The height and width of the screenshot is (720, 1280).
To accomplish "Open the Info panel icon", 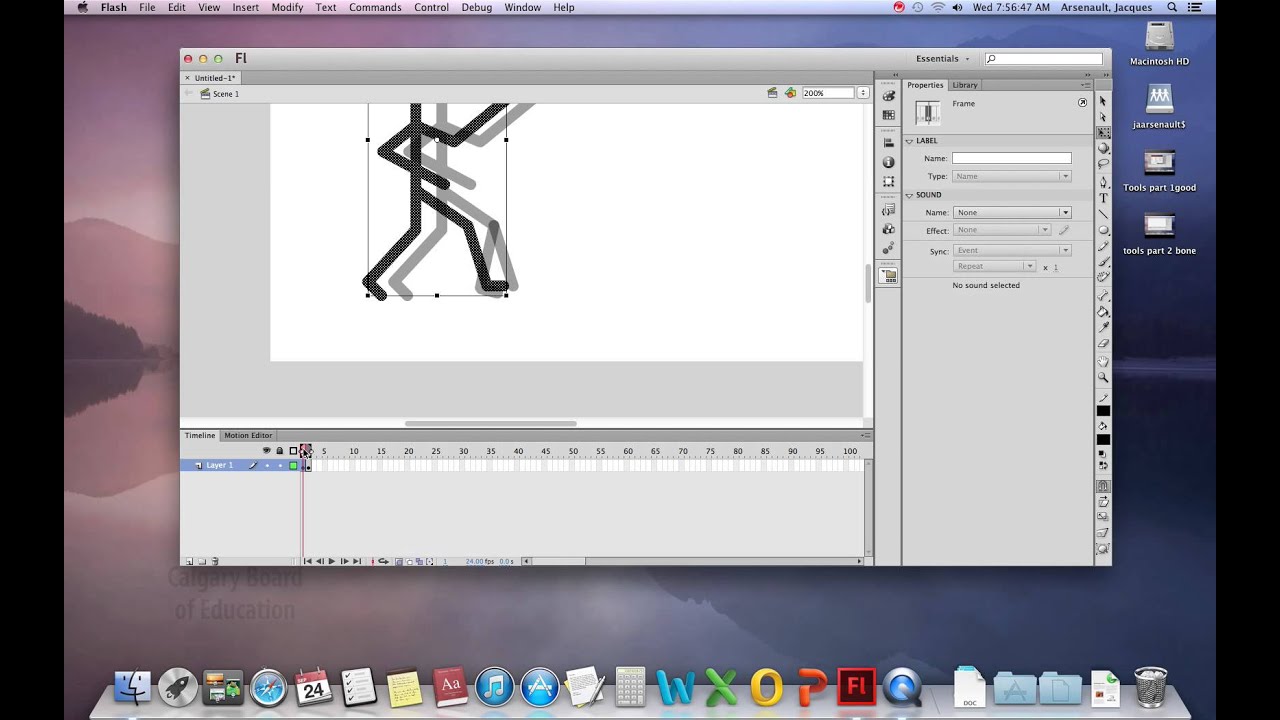I will (888, 162).
